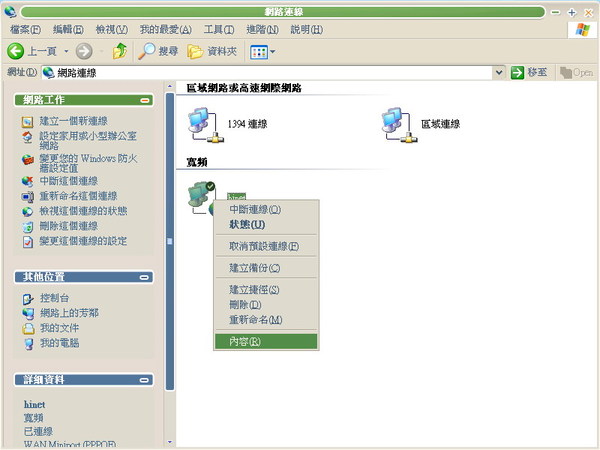Open 控制台 in Other Places
The image size is (600, 450).
[x=55, y=298]
